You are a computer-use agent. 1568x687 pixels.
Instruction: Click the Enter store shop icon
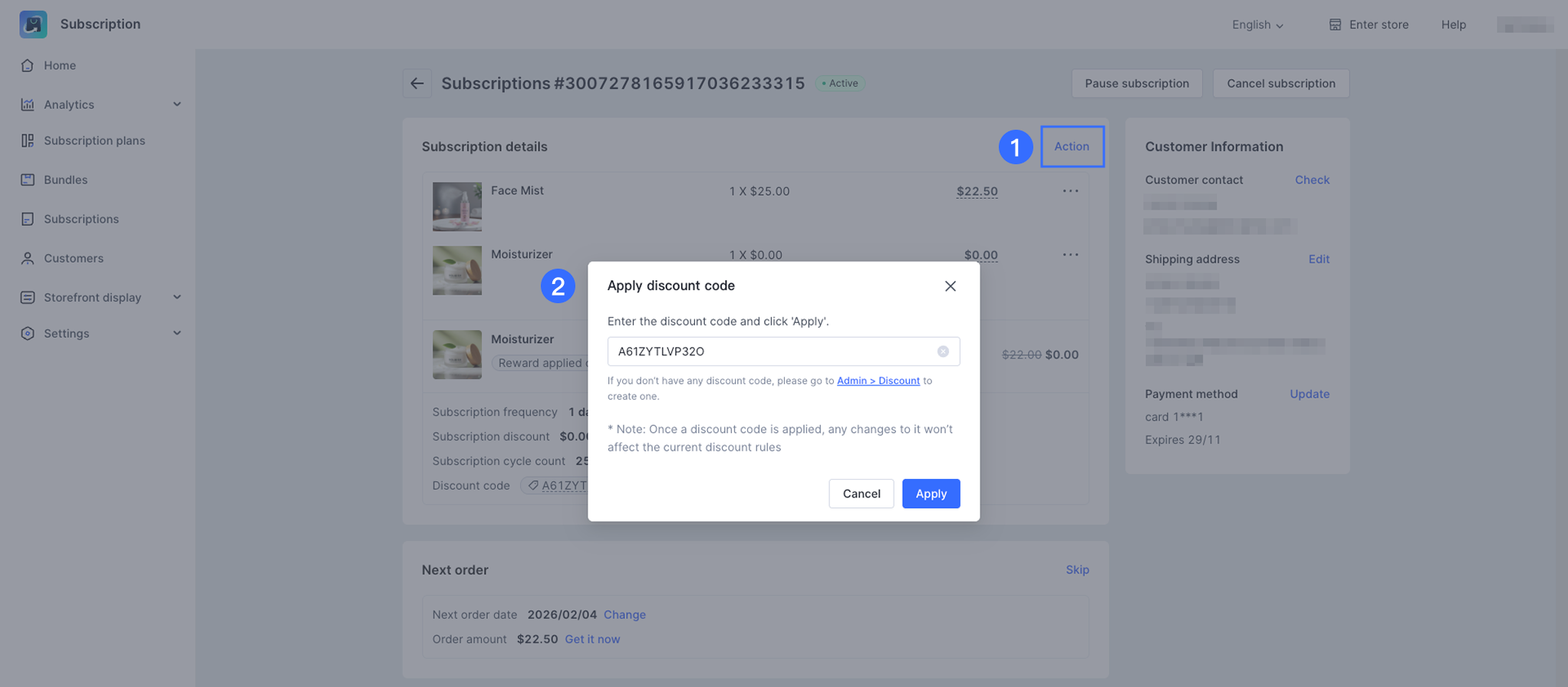point(1335,25)
